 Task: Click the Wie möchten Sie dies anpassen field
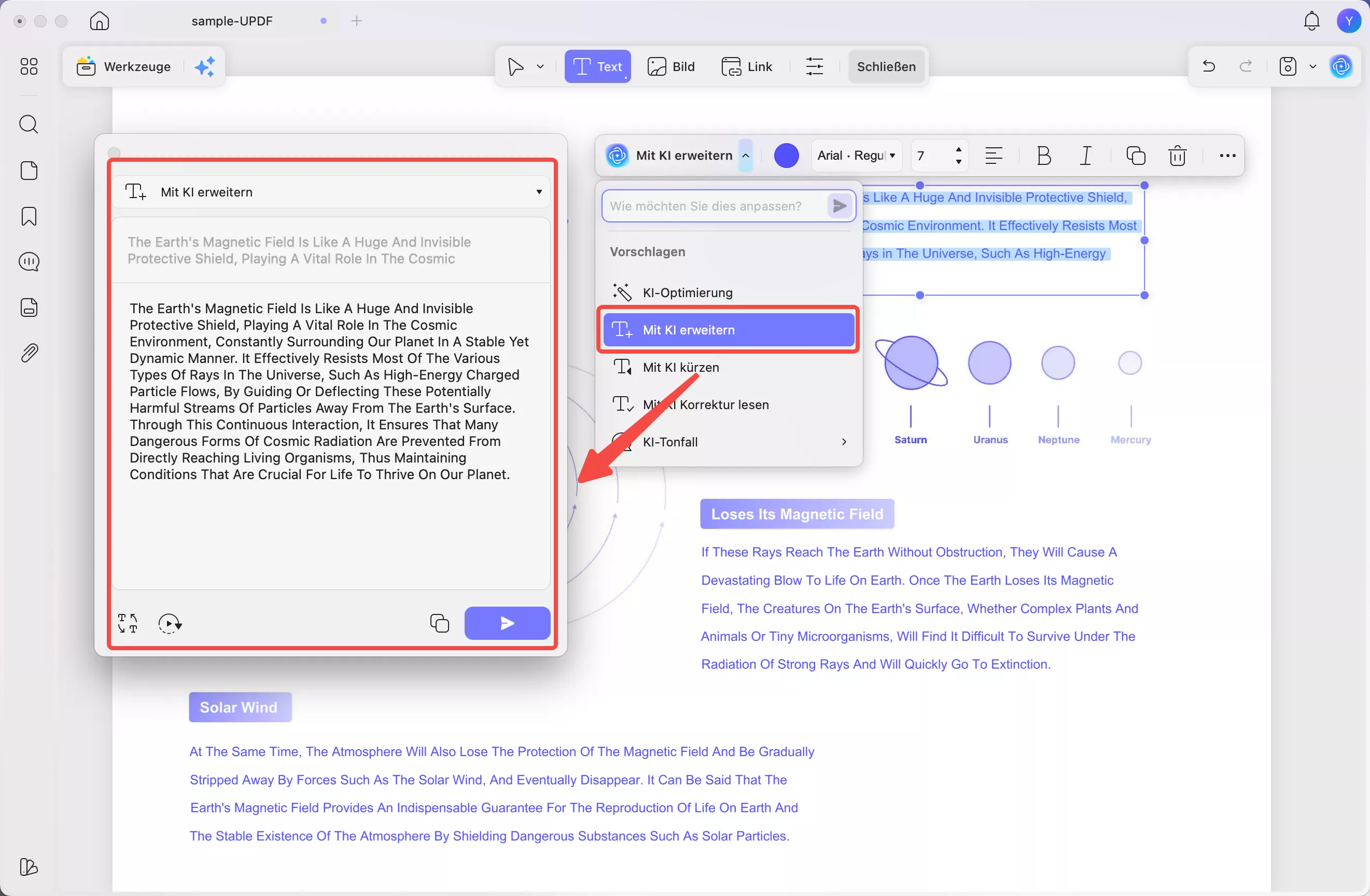coord(714,206)
